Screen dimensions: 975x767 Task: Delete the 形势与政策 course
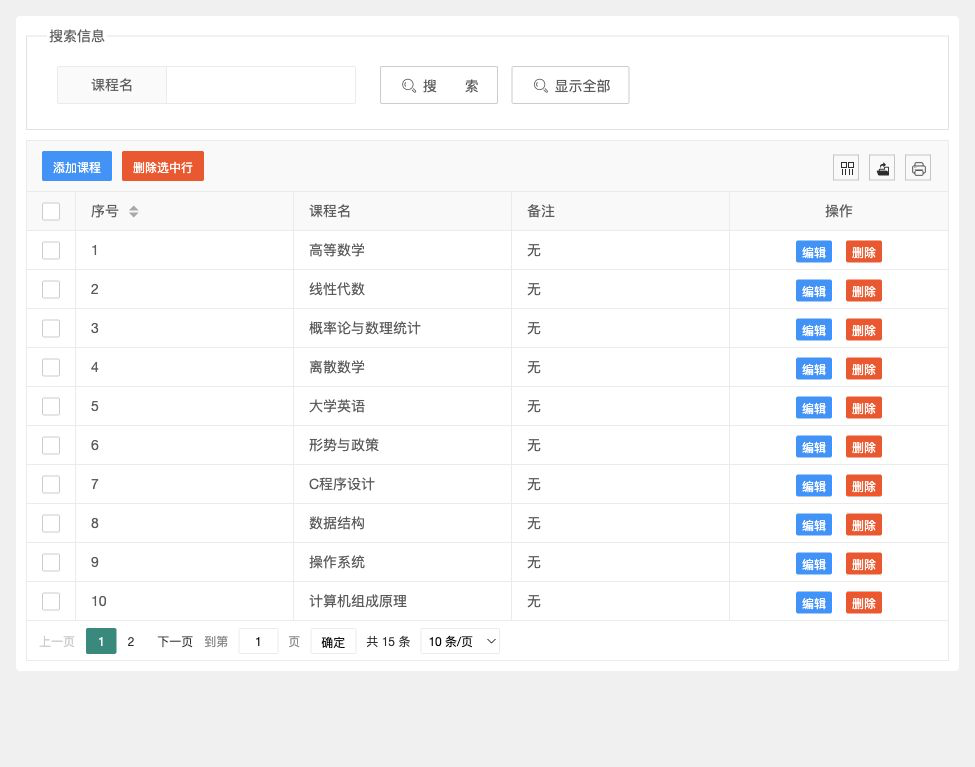864,447
